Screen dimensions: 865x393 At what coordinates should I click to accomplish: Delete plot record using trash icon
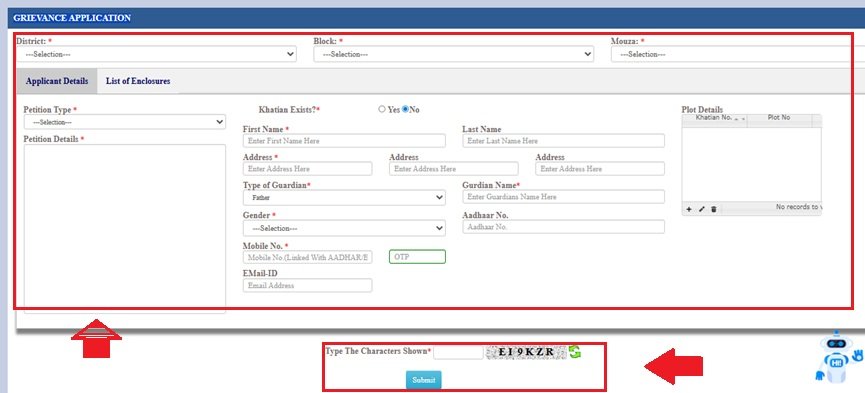pyautogui.click(x=714, y=209)
